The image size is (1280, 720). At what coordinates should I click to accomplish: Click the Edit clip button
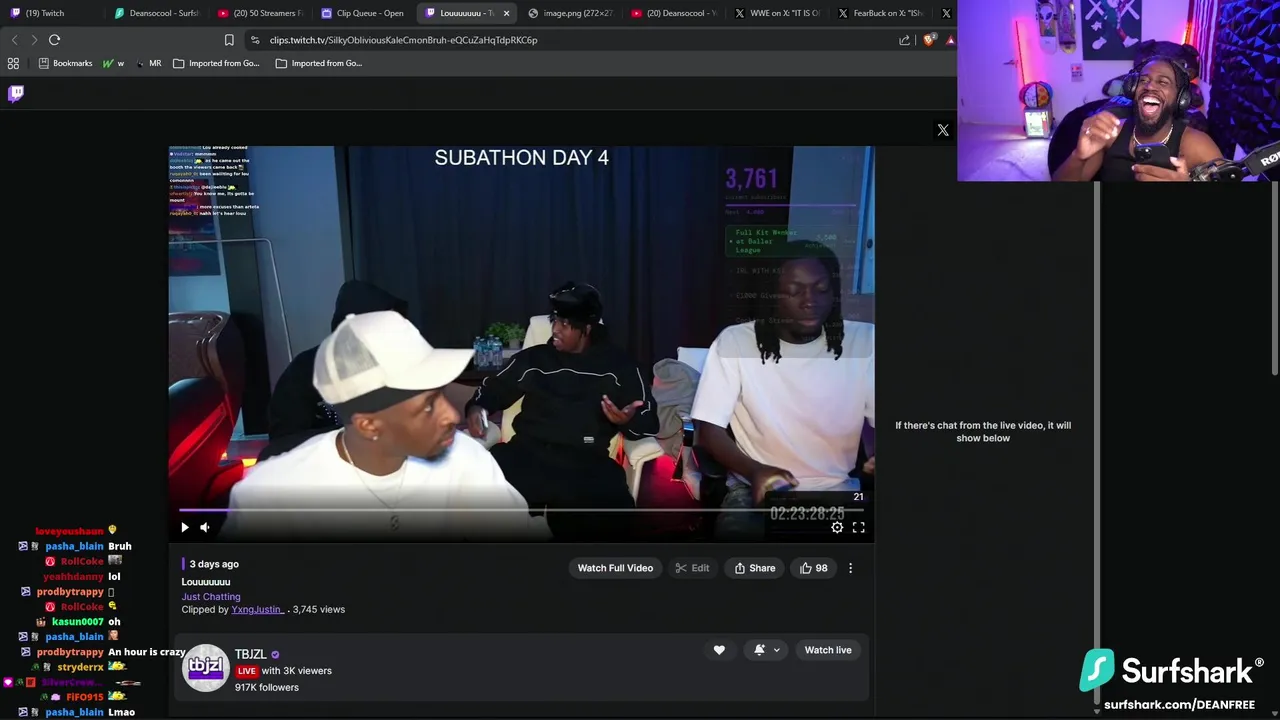point(692,568)
